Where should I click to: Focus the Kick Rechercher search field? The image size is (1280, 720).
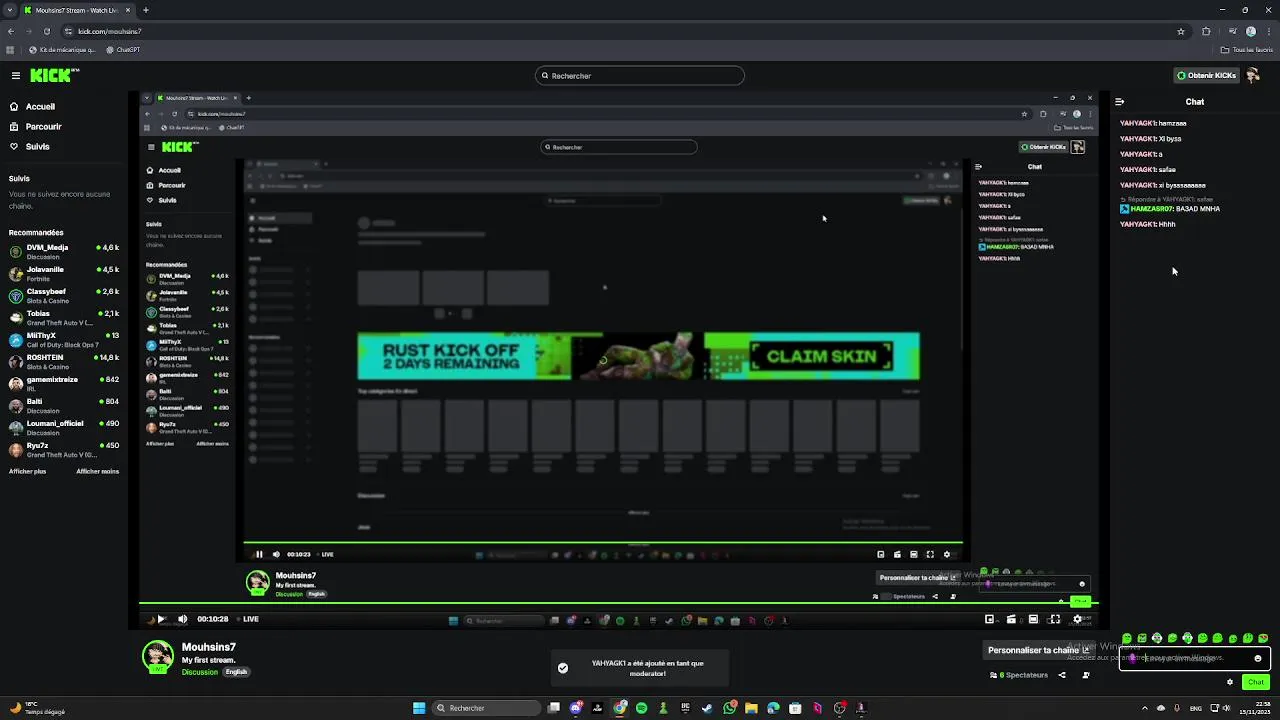(x=640, y=76)
